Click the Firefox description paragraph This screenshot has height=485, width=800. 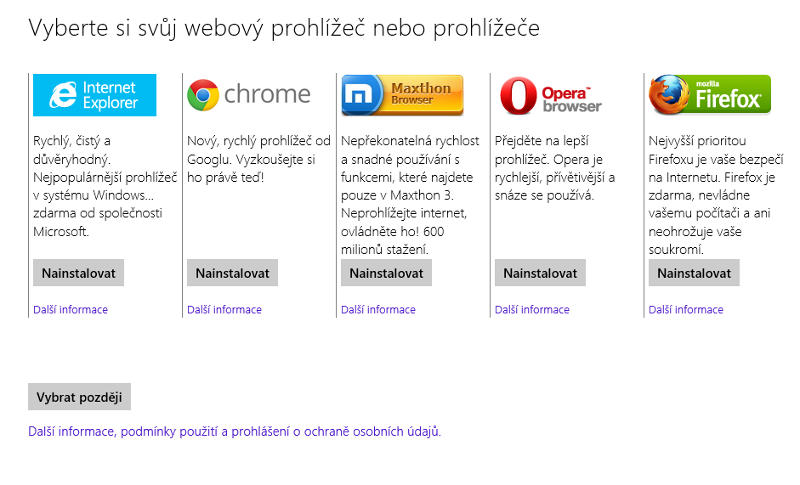point(715,195)
